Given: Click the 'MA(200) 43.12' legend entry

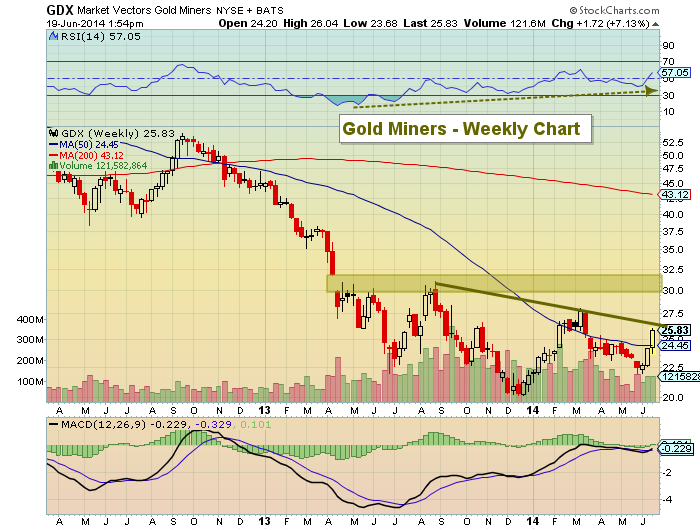Looking at the screenshot, I should [x=86, y=155].
